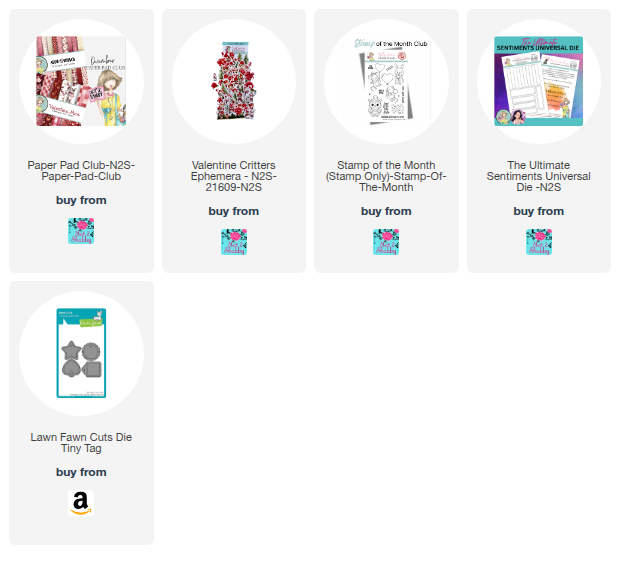Click Not 2 Shabby logo under Stamp of the Month
Viewport: 620px width, 566px height.
click(x=386, y=242)
